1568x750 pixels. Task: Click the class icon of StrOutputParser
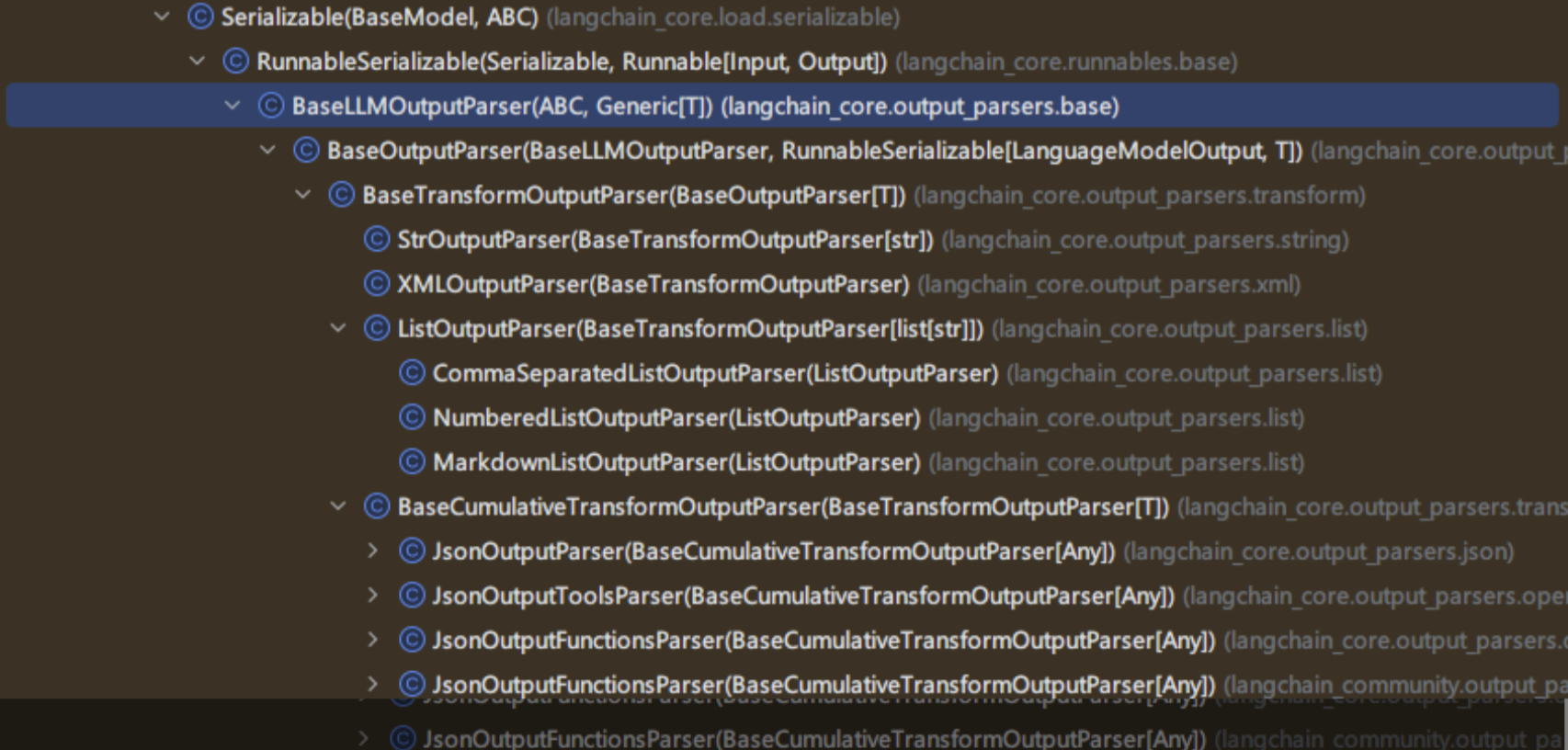coord(377,239)
